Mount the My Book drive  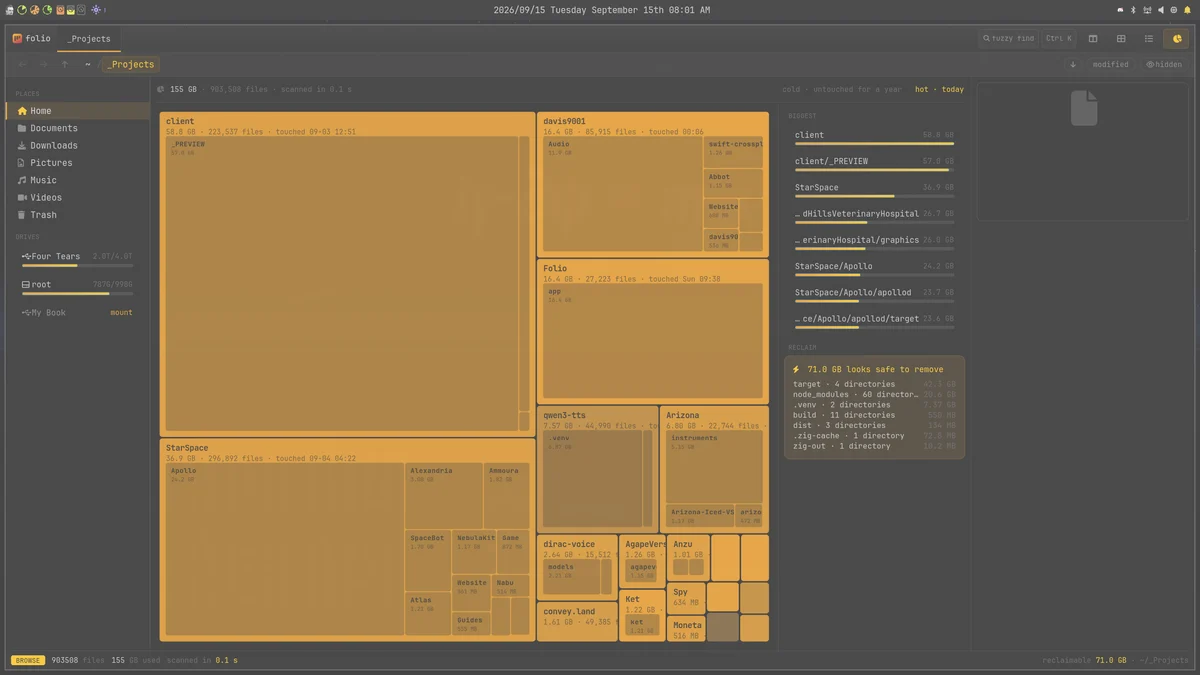[x=121, y=313]
